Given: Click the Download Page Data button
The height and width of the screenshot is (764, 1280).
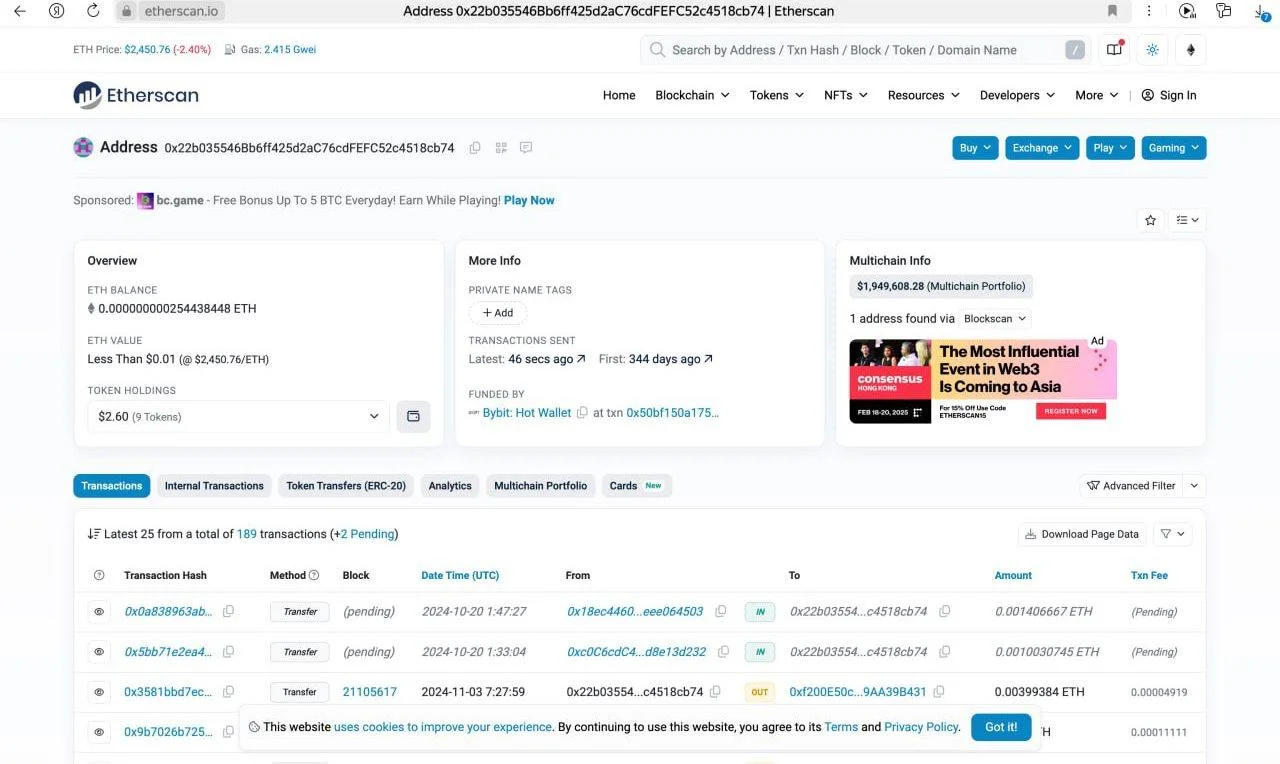Looking at the screenshot, I should pos(1081,534).
